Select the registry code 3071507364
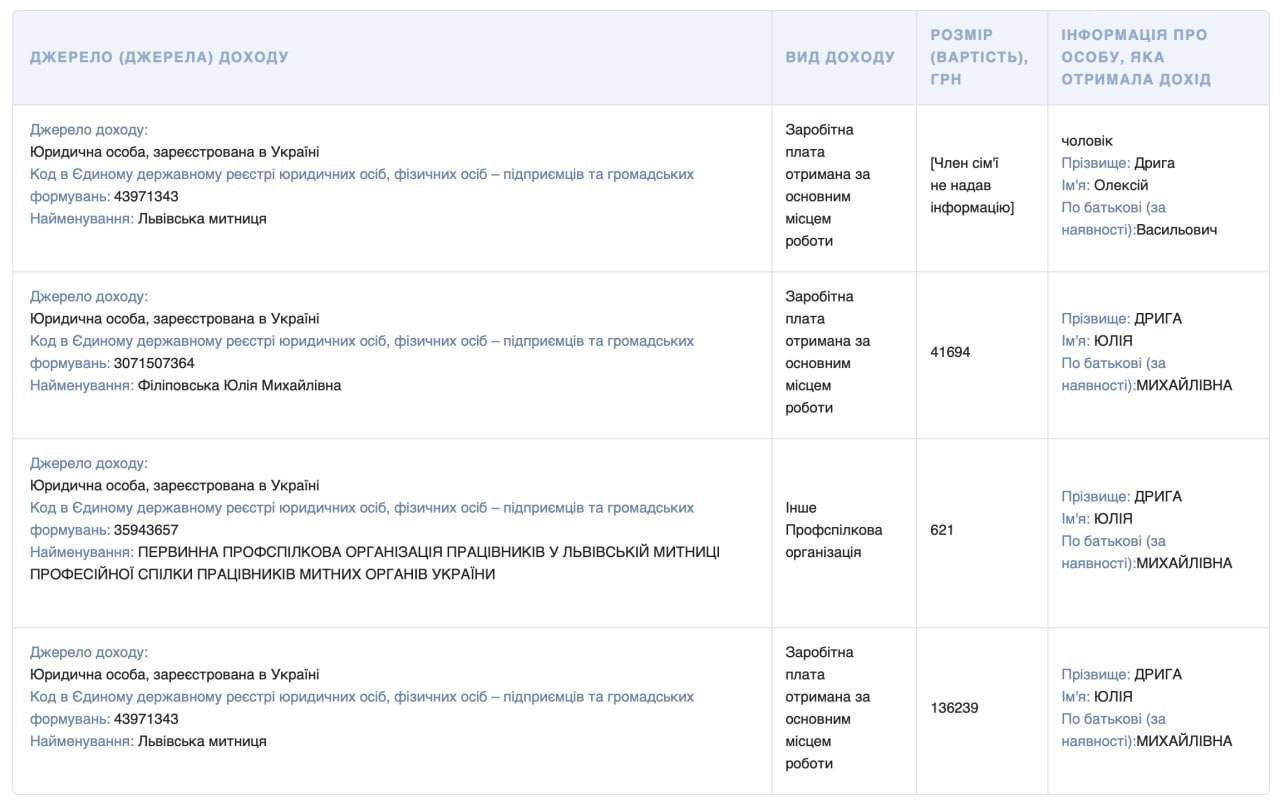Image resolution: width=1280 pixels, height=805 pixels. pyautogui.click(x=154, y=363)
